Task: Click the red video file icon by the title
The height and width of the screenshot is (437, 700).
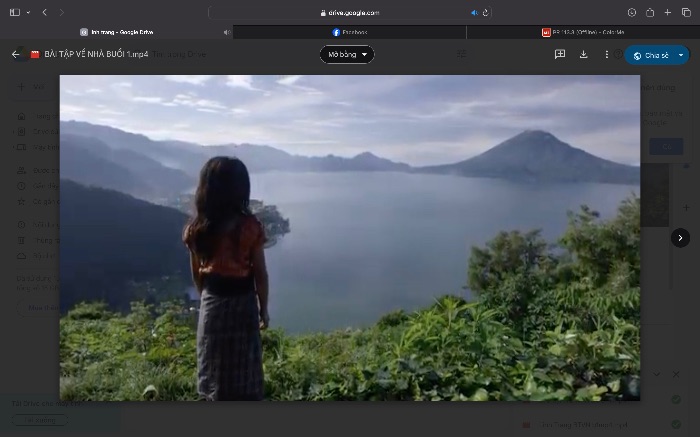Action: pyautogui.click(x=35, y=54)
